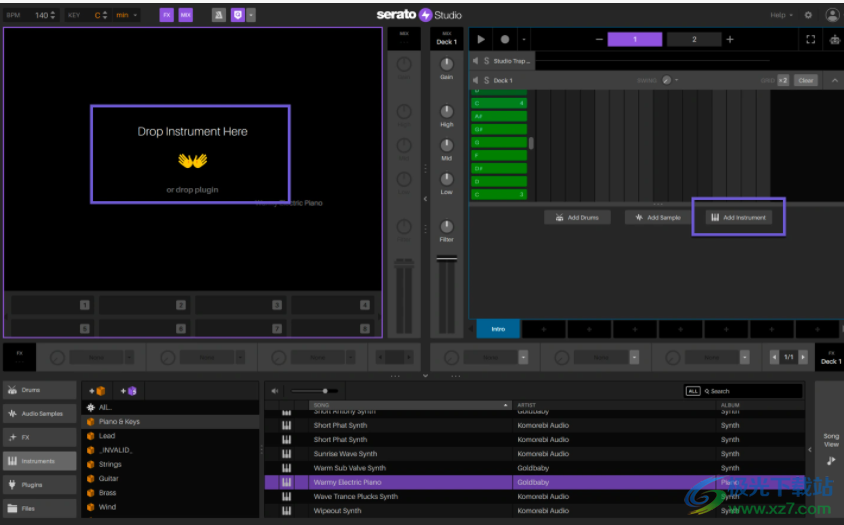This screenshot has height=525, width=844.
Task: Click the purple tooltips help icon
Action: click(237, 15)
